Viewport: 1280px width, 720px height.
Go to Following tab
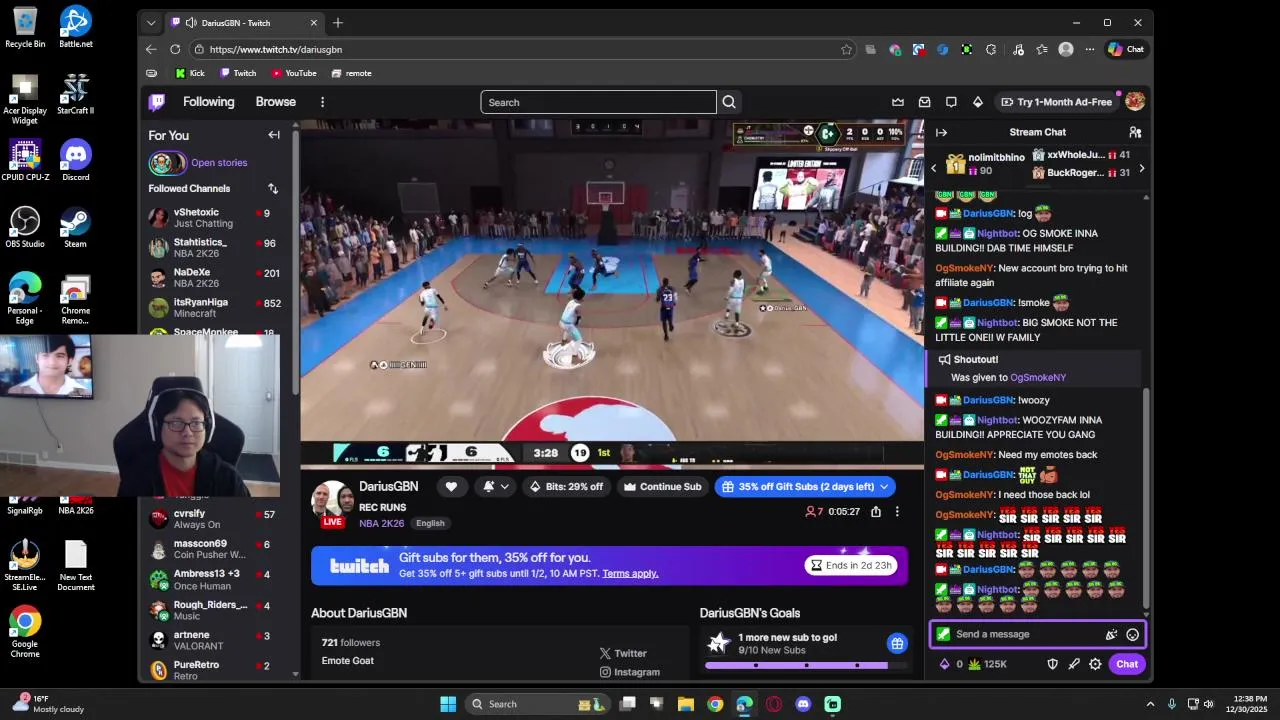[208, 102]
